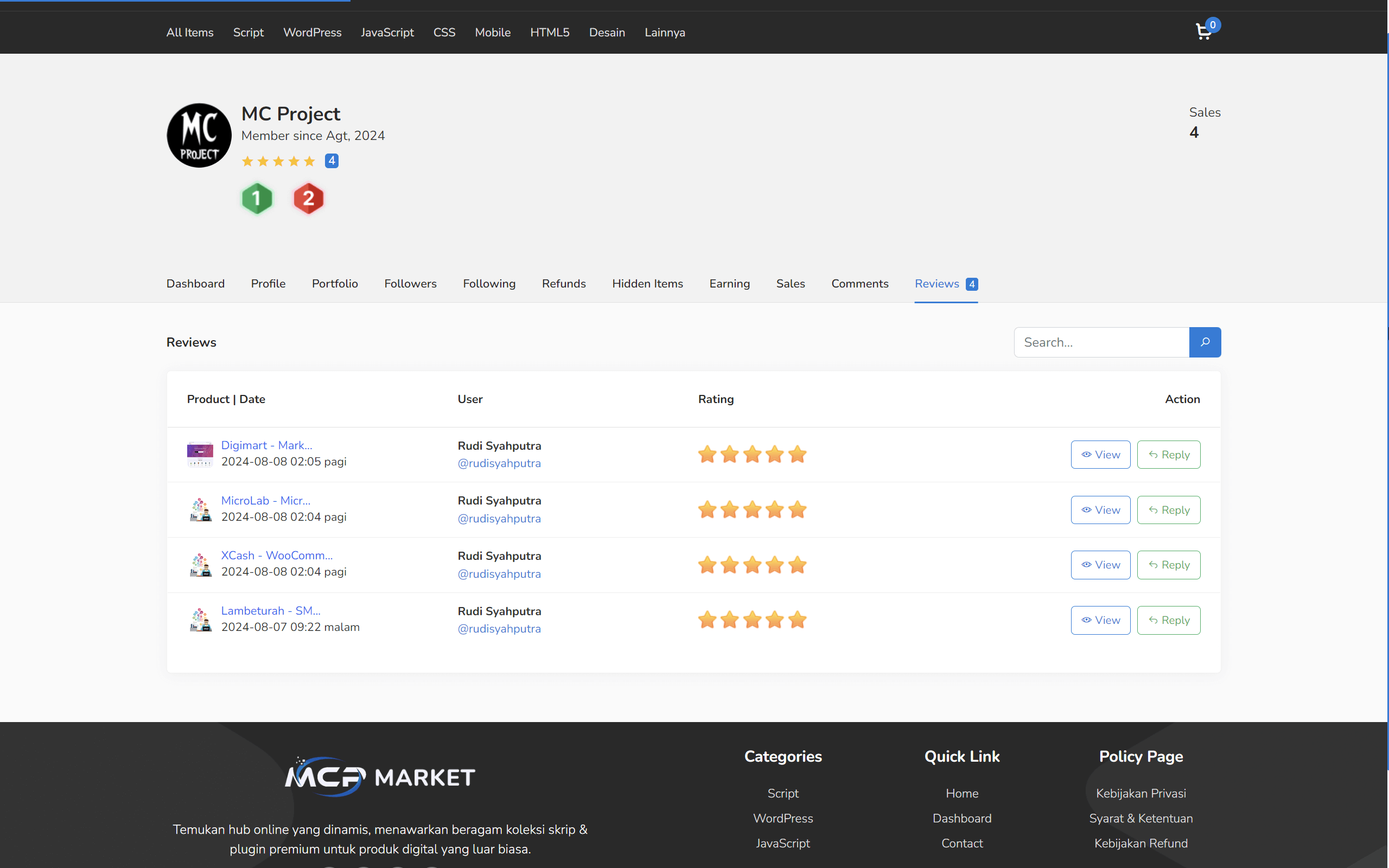Open Lainnya menu in top navigation
The image size is (1389, 868).
(x=665, y=32)
